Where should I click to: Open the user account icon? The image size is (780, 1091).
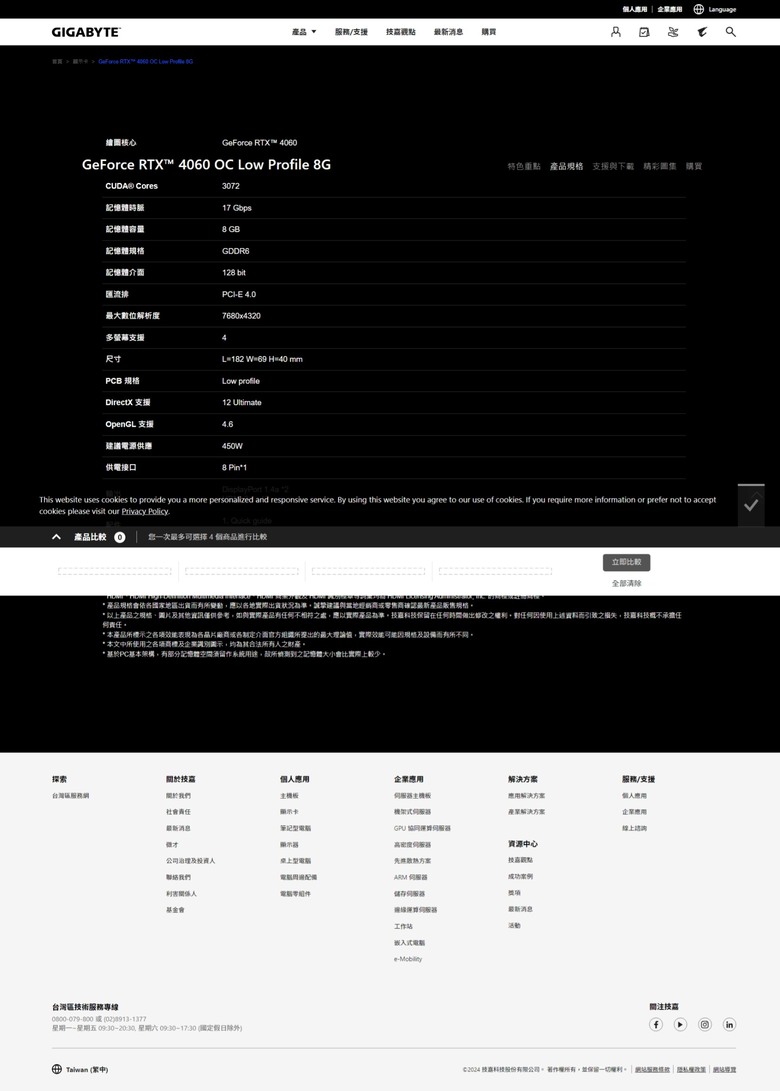point(616,32)
